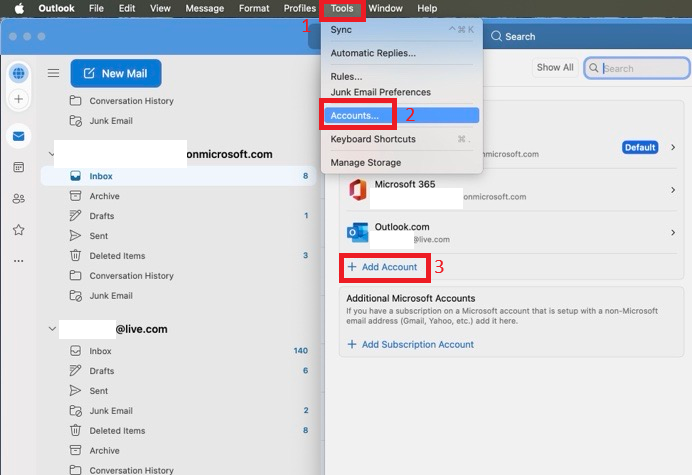Click the pencil icon beside Drafts 6
Viewport: 692px width, 475px height.
[x=75, y=370]
